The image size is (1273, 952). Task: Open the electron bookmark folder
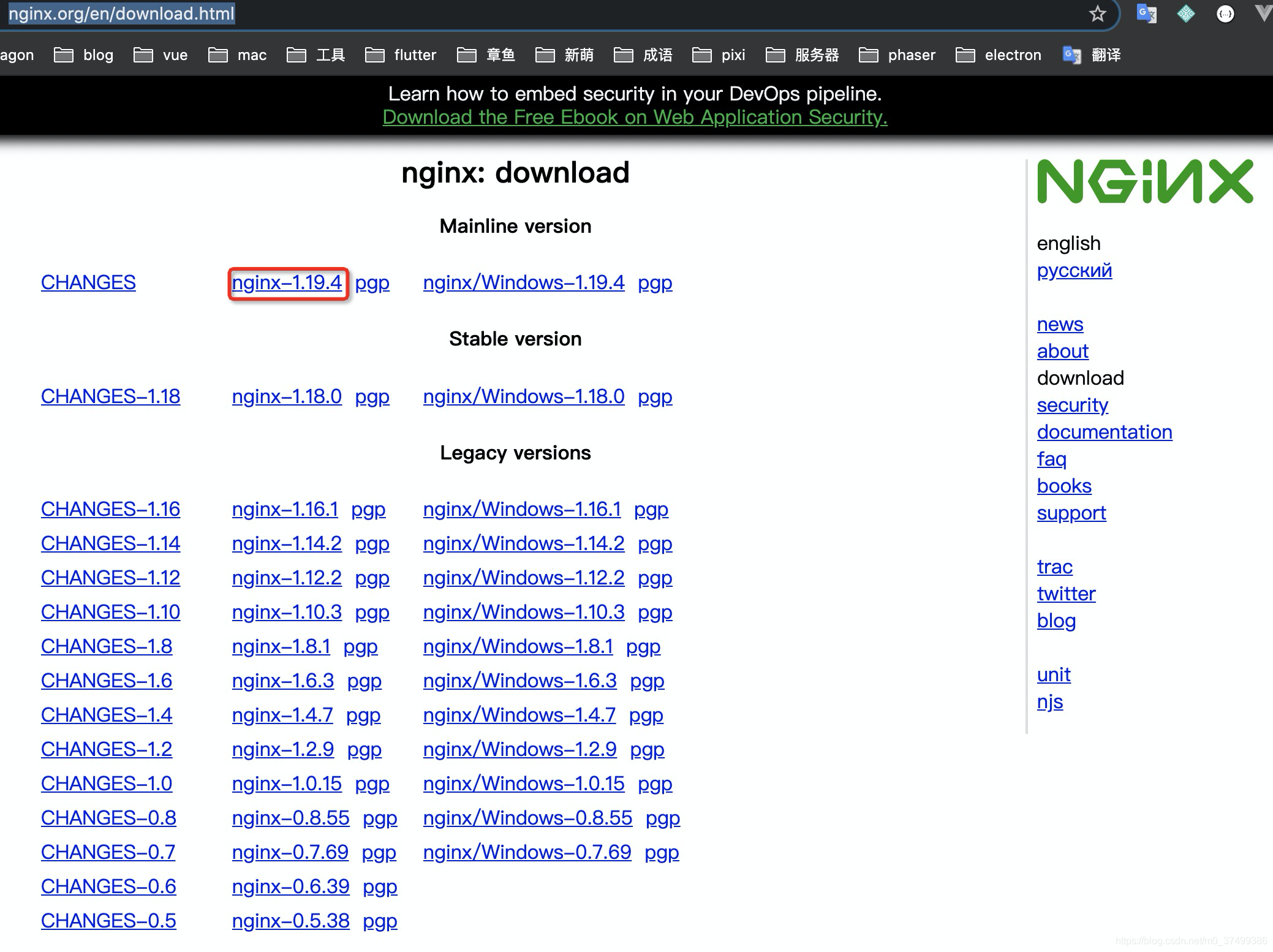click(x=999, y=55)
